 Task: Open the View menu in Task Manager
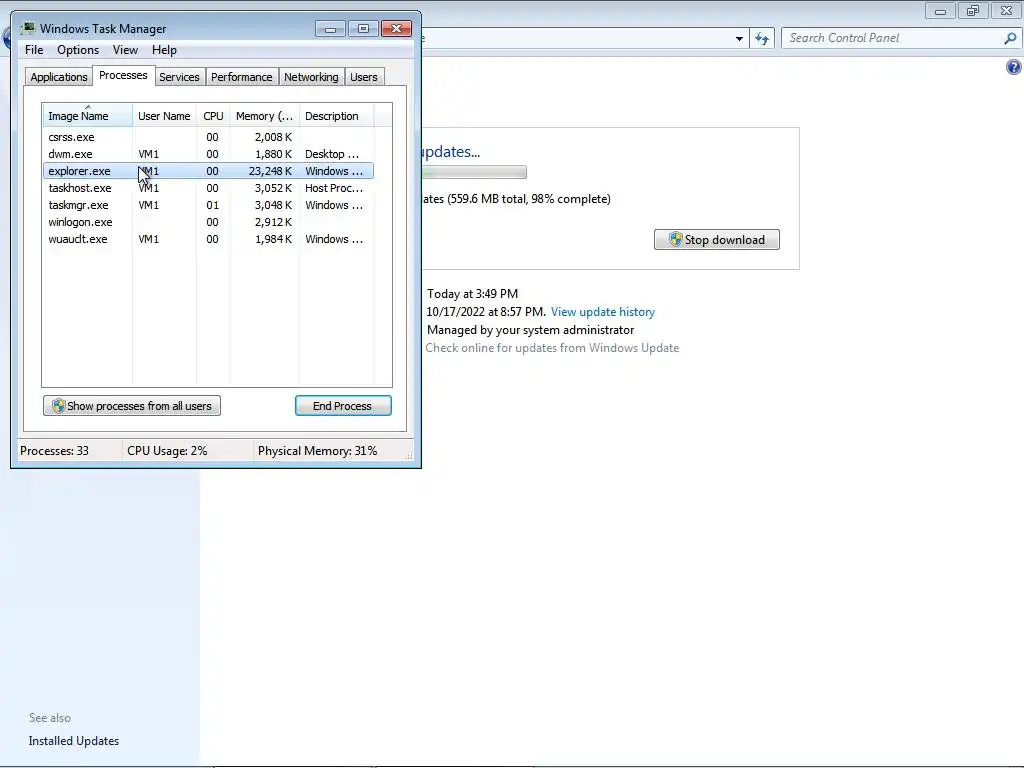125,50
